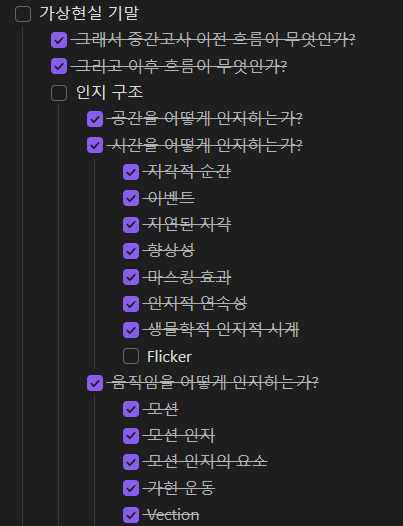Check the 인지 구조 checkbox

pos(59,93)
